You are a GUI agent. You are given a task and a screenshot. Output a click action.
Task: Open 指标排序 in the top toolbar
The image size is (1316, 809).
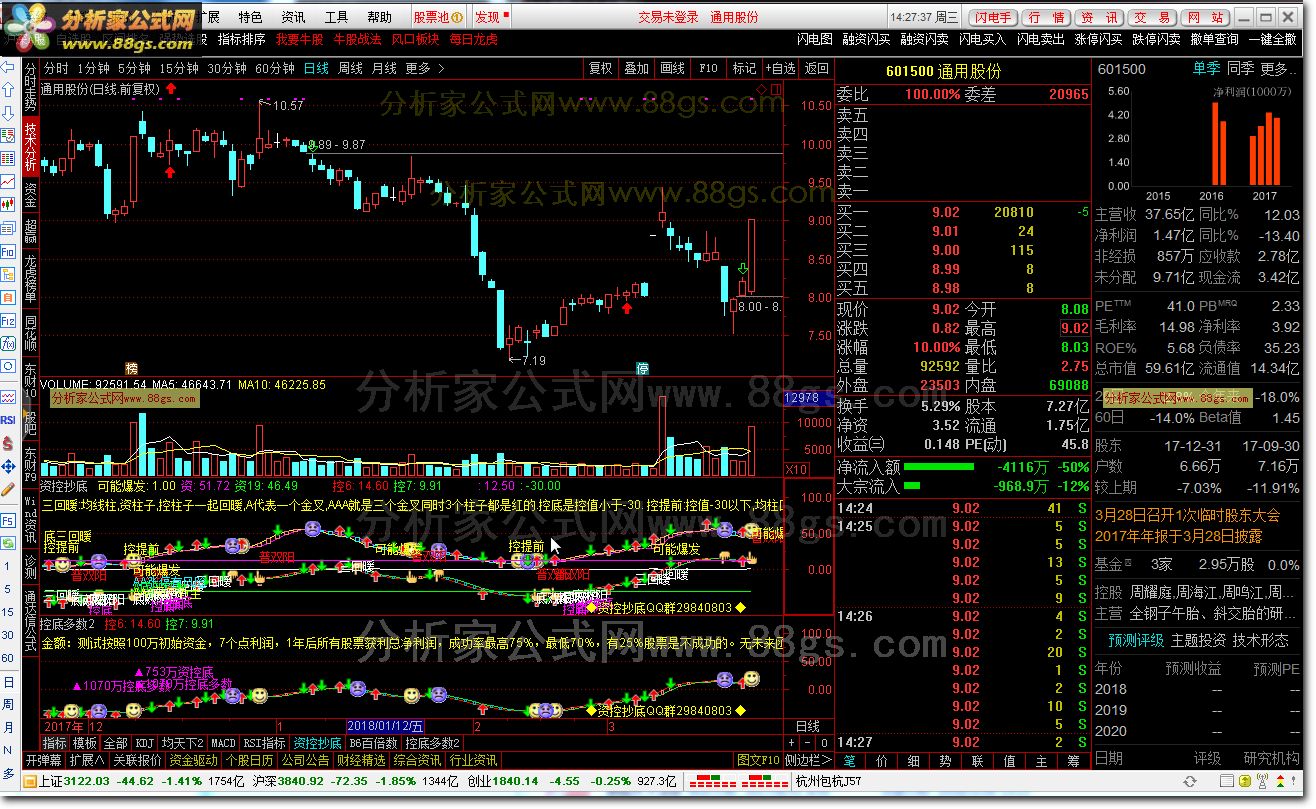tap(242, 39)
